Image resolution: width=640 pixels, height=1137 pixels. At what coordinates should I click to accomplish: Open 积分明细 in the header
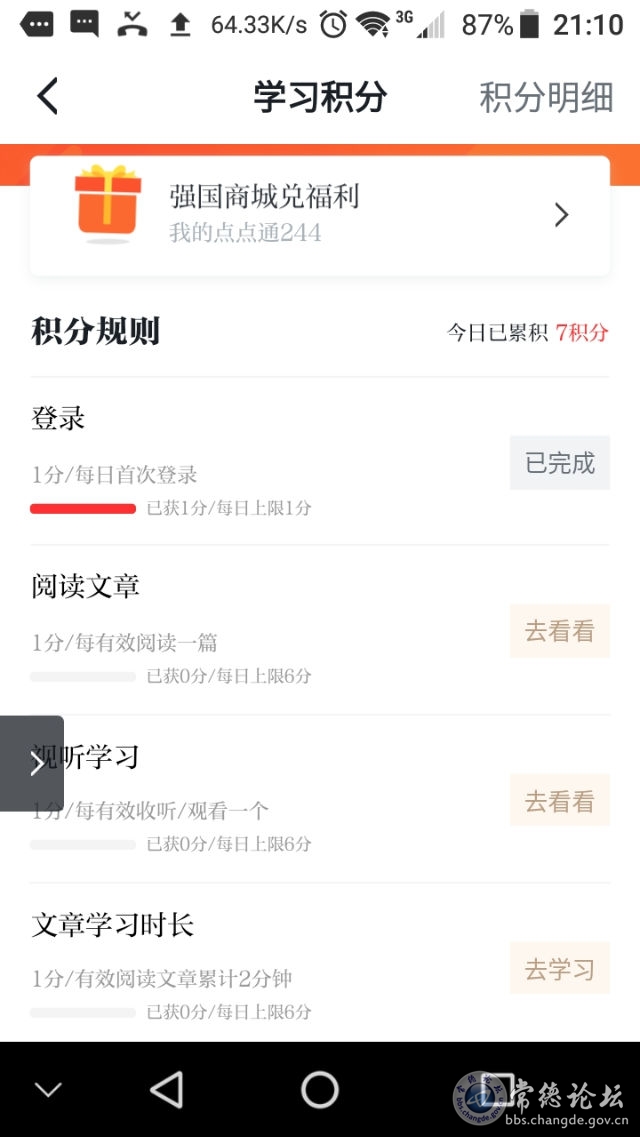(547, 97)
